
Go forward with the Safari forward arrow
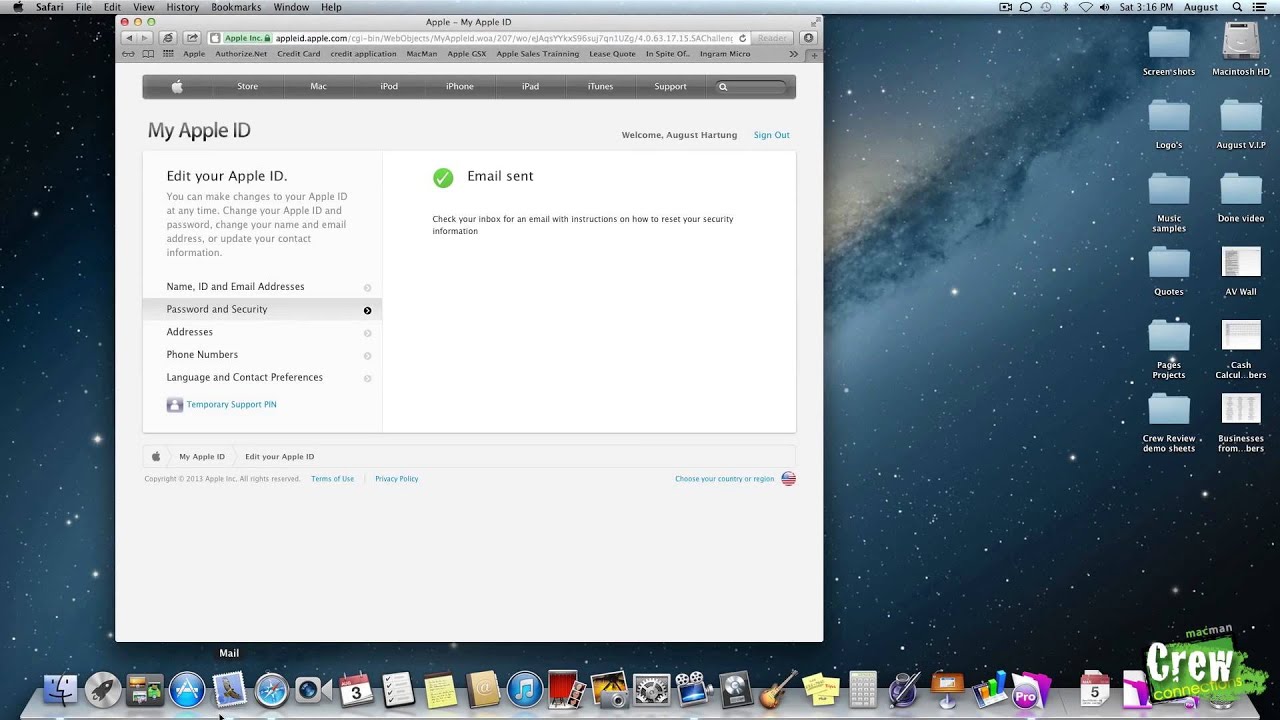click(144, 38)
